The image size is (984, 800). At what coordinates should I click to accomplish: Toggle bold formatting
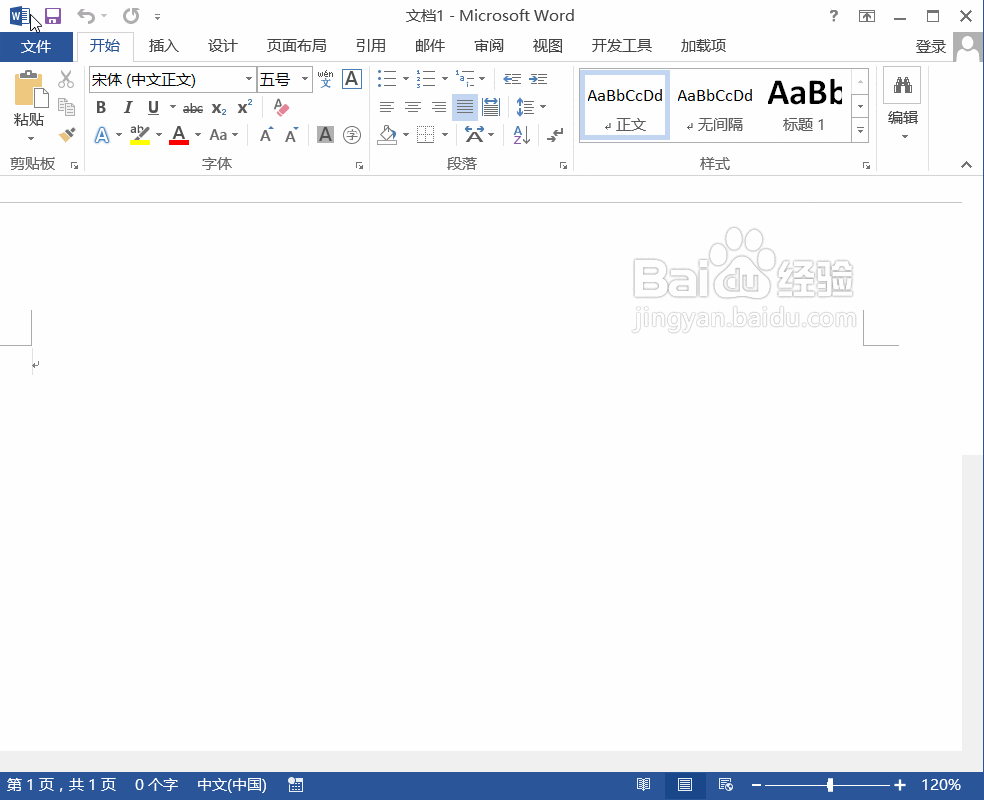coord(101,107)
